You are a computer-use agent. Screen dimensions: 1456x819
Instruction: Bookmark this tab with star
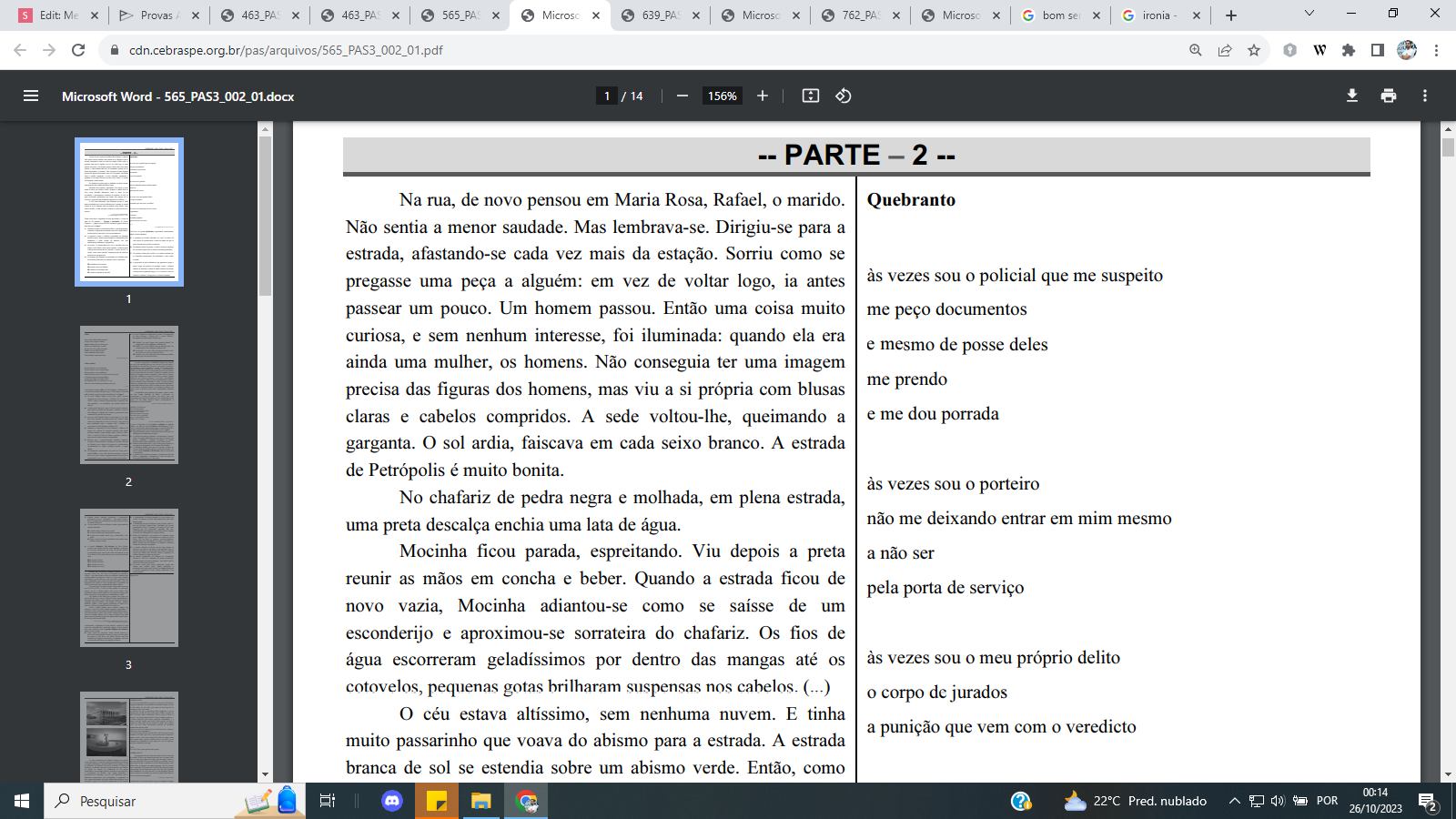(x=1254, y=50)
